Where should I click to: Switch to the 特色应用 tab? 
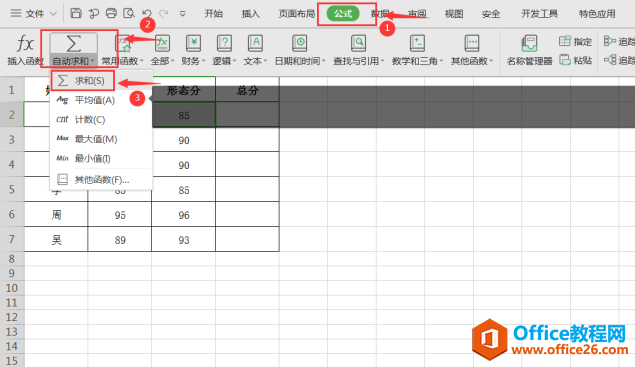(x=597, y=14)
